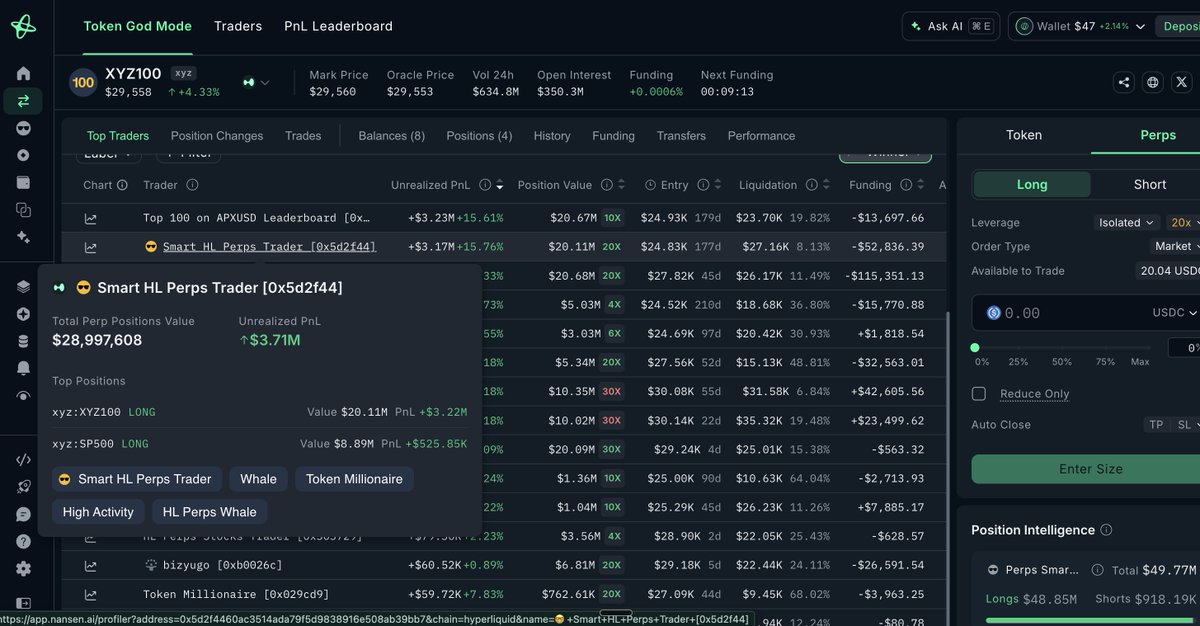Open the API code brackets icon
Image resolution: width=1200 pixels, height=626 pixels.
point(23,460)
